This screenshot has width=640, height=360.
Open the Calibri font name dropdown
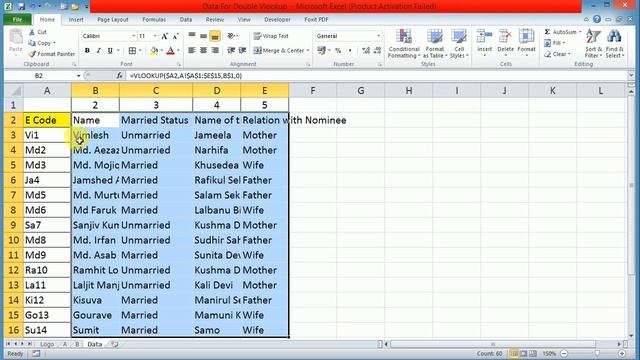(x=133, y=36)
